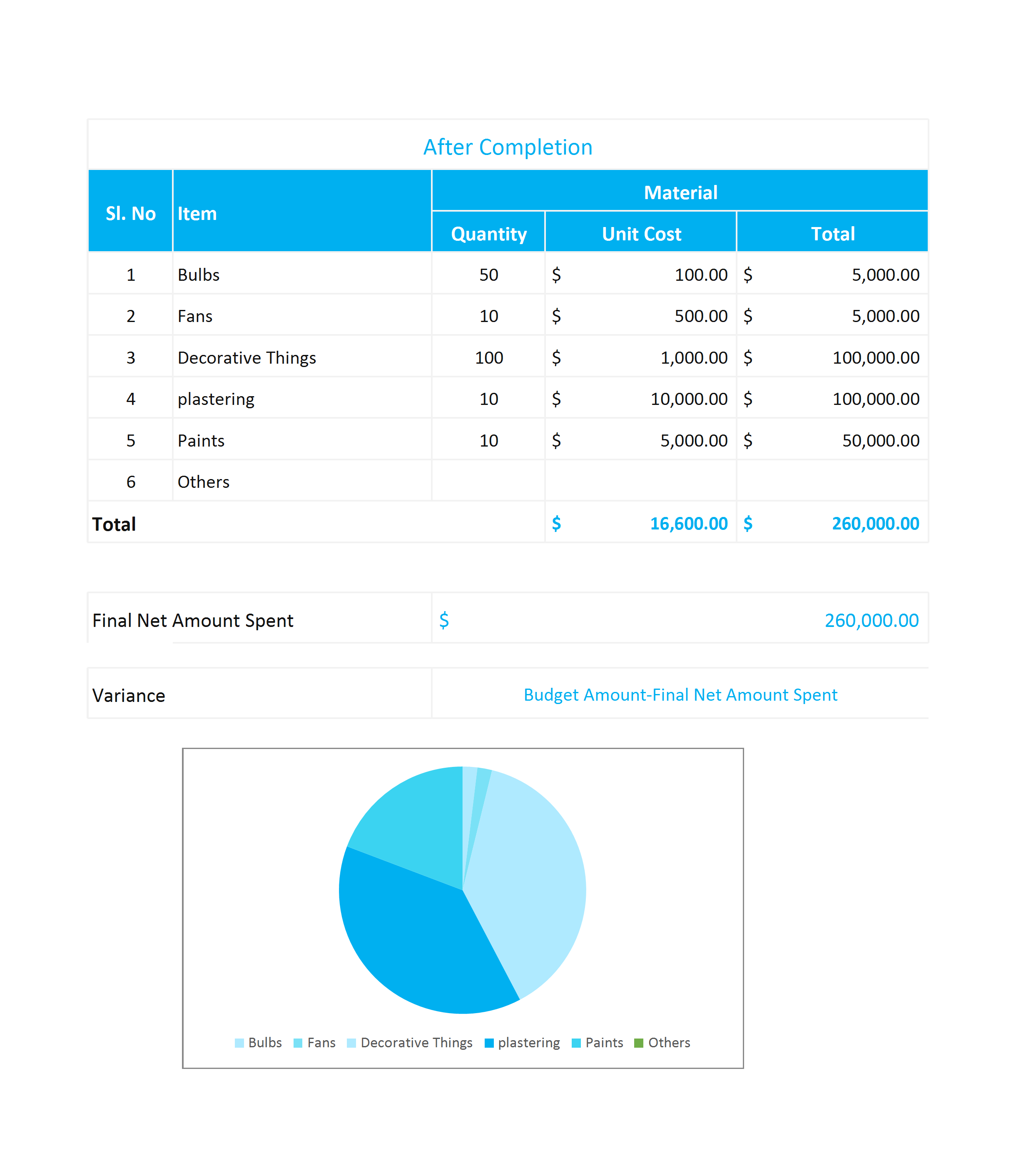
Task: Click the Sl. No header cell
Action: pos(130,213)
